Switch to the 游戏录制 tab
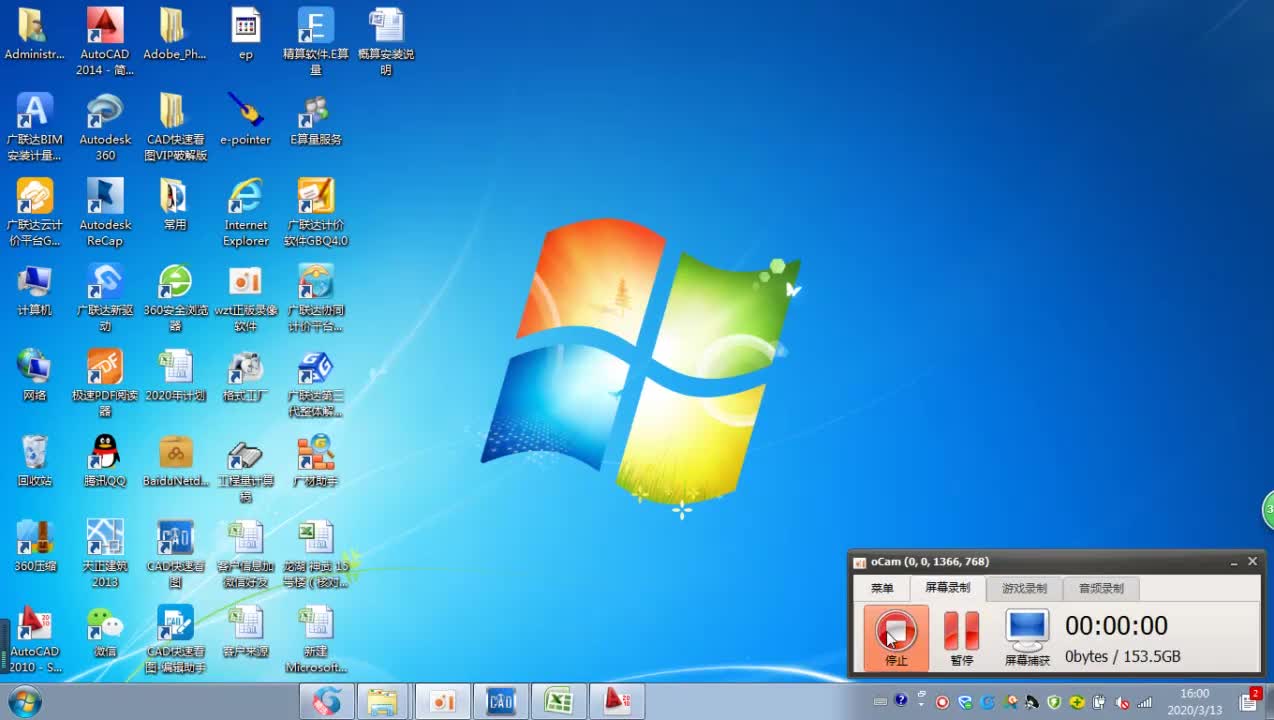The image size is (1274, 720). (x=1024, y=588)
